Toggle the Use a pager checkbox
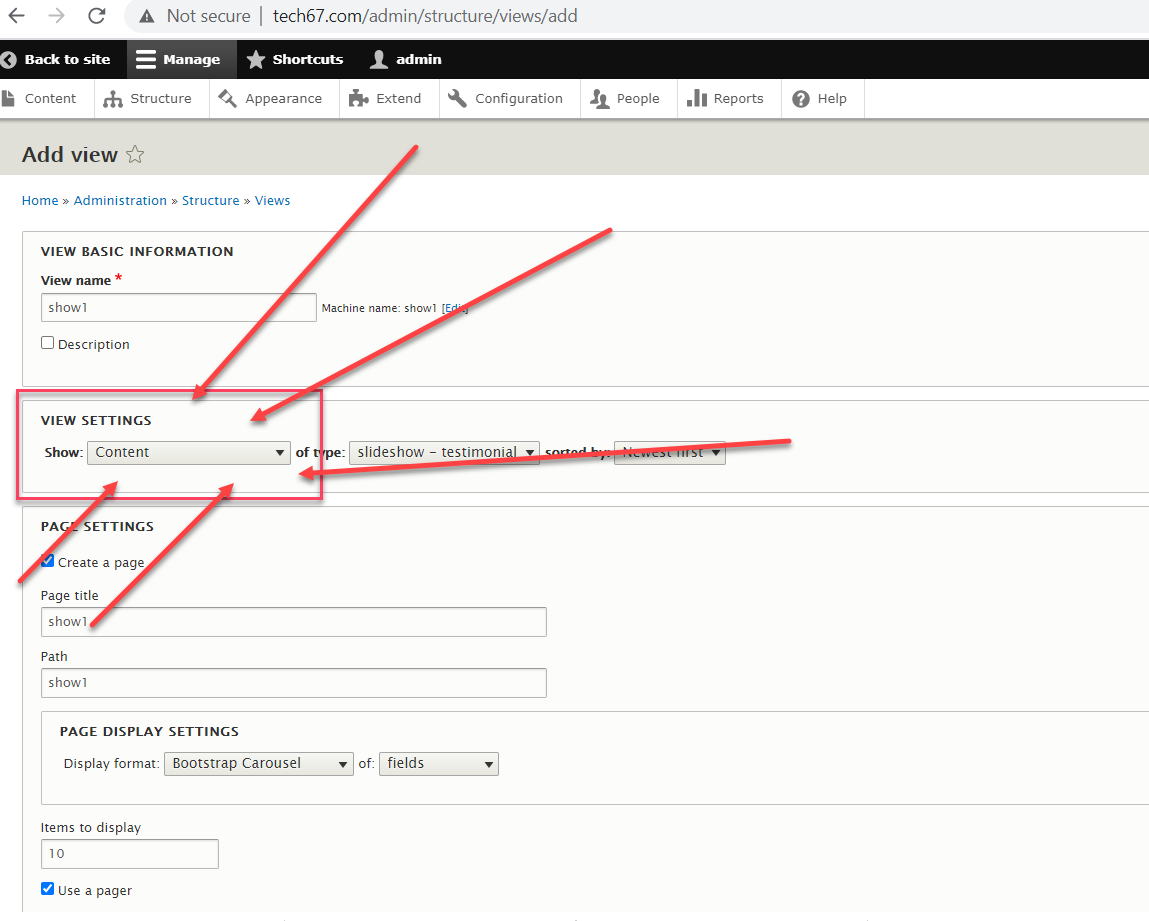1149x921 pixels. 48,889
